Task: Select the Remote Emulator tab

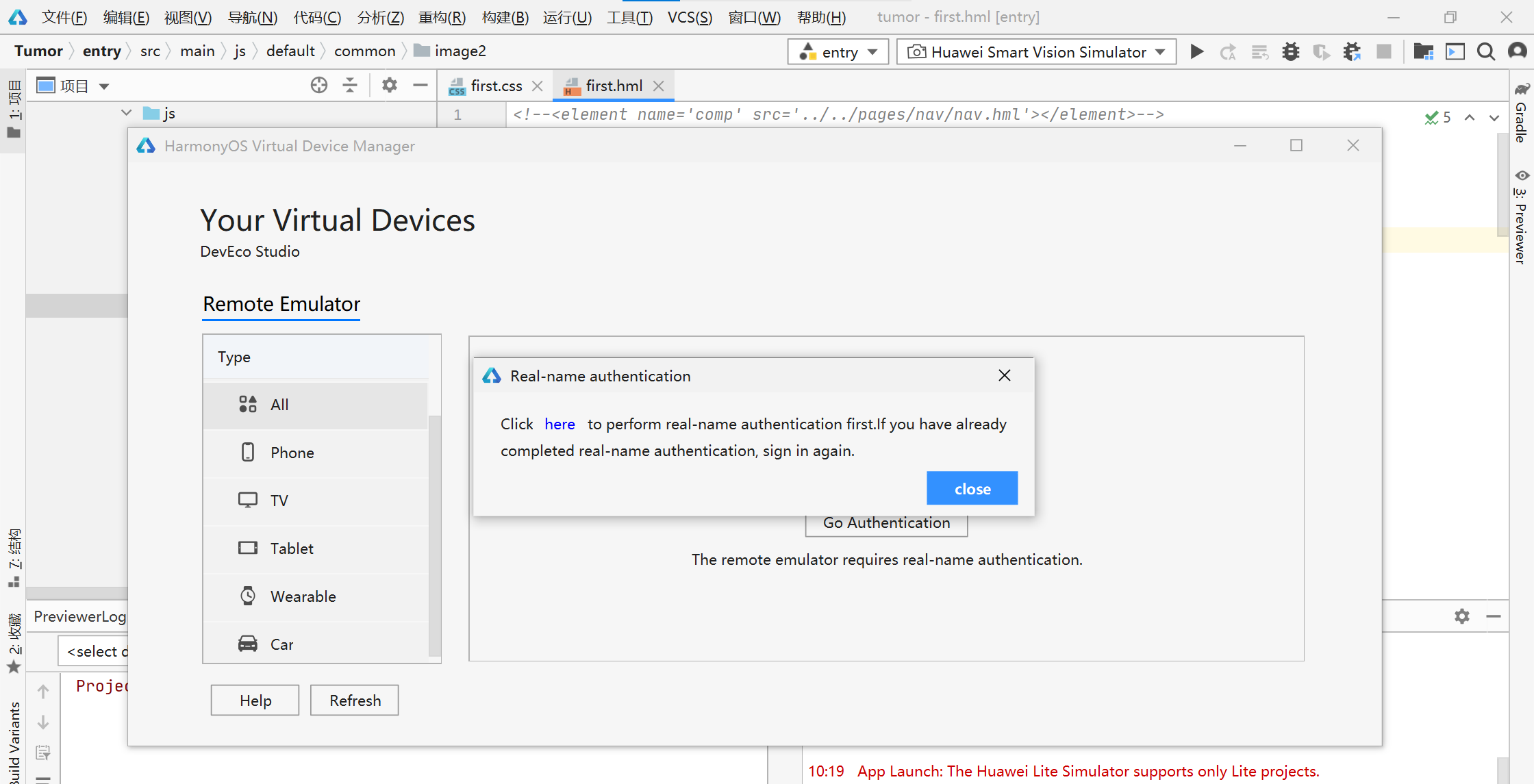Action: (x=281, y=304)
